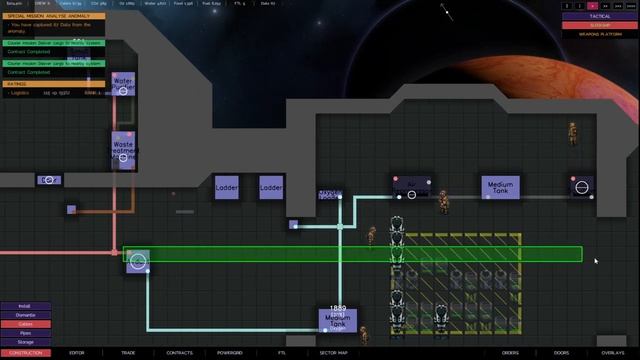Image resolution: width=640 pixels, height=360 pixels.
Task: Open the TRADE menu
Action: tap(128, 353)
